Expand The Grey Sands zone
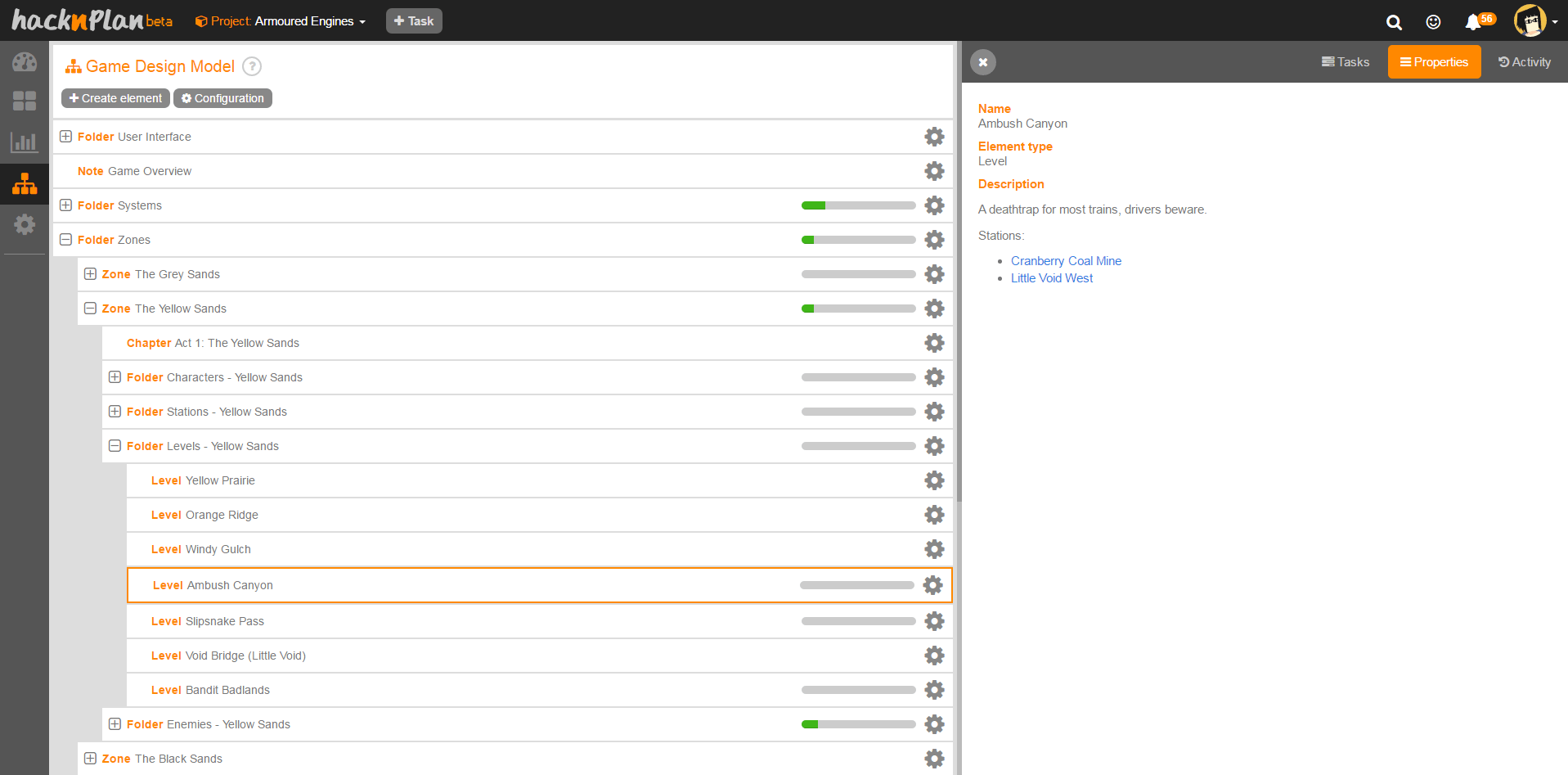The height and width of the screenshot is (775, 1568). pos(91,274)
